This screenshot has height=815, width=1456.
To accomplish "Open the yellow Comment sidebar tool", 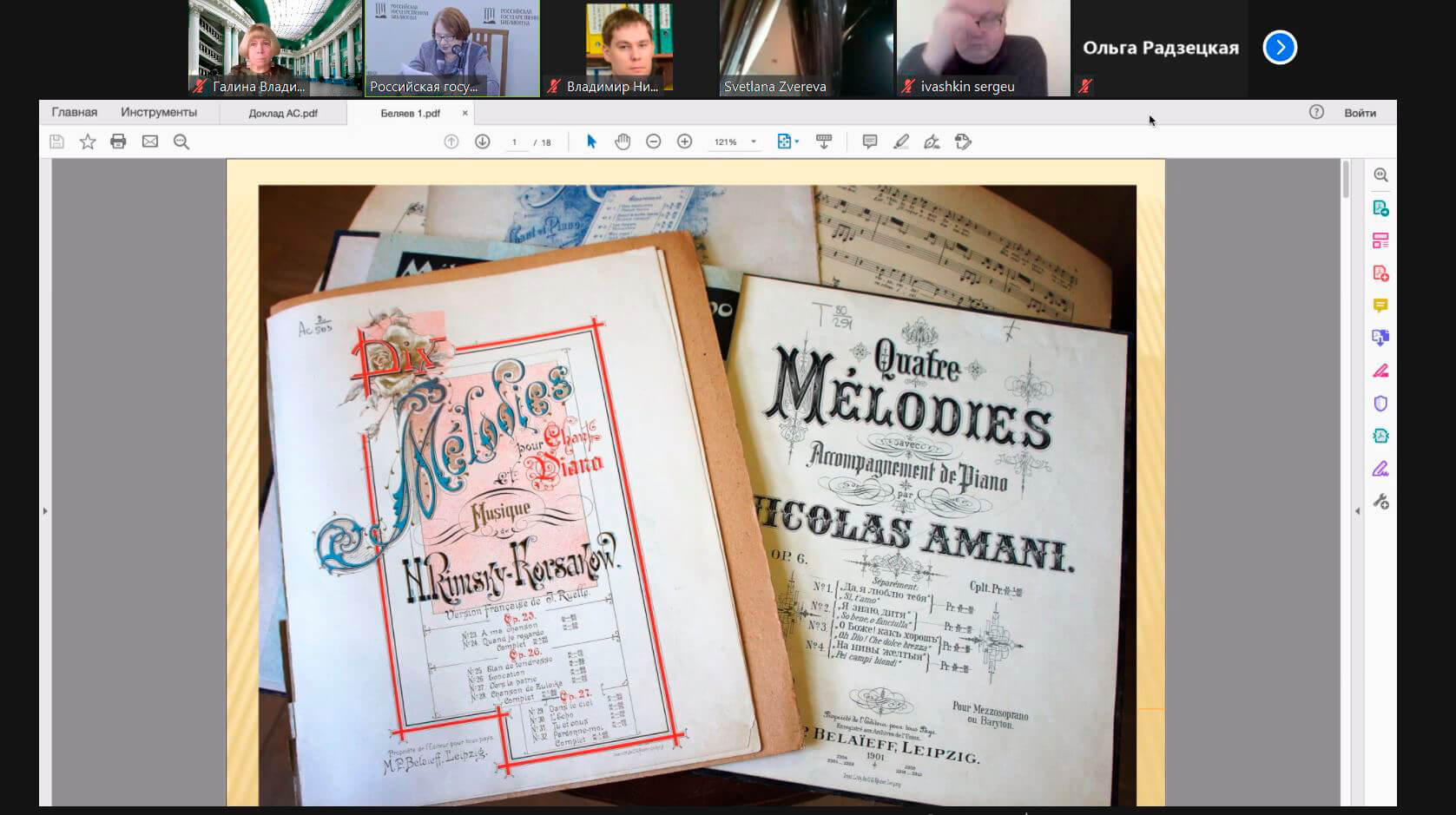I will click(1380, 306).
